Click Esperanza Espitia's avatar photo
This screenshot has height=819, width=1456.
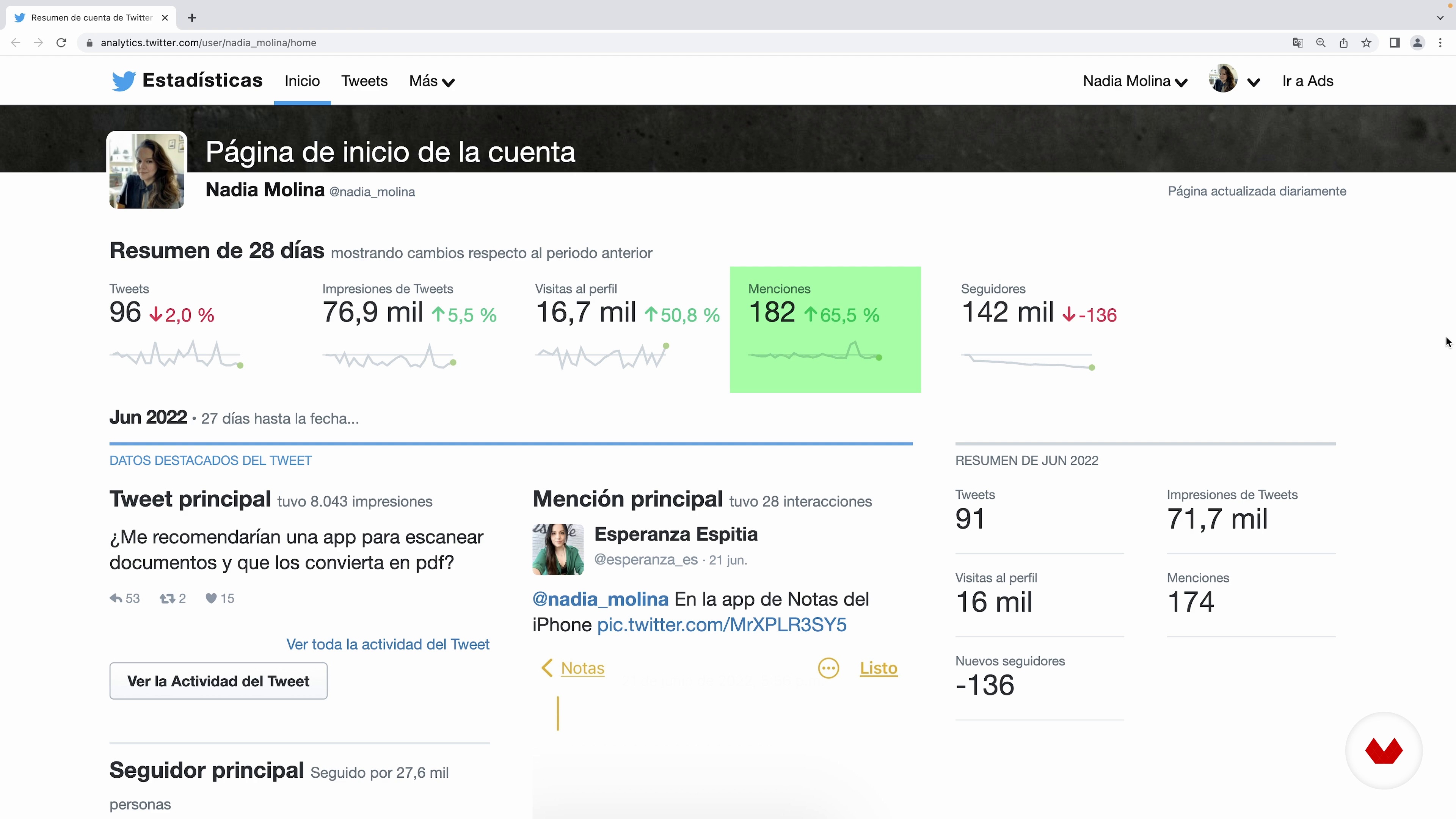pyautogui.click(x=558, y=549)
